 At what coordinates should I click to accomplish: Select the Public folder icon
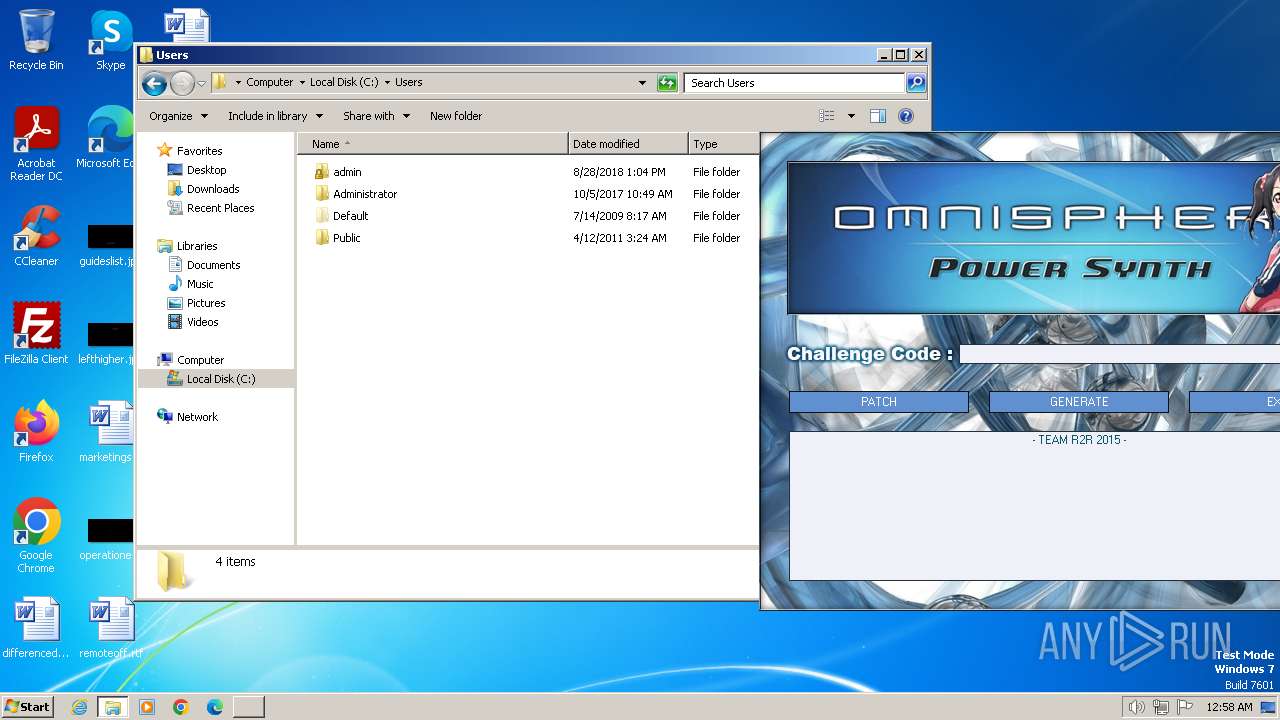(x=321, y=238)
